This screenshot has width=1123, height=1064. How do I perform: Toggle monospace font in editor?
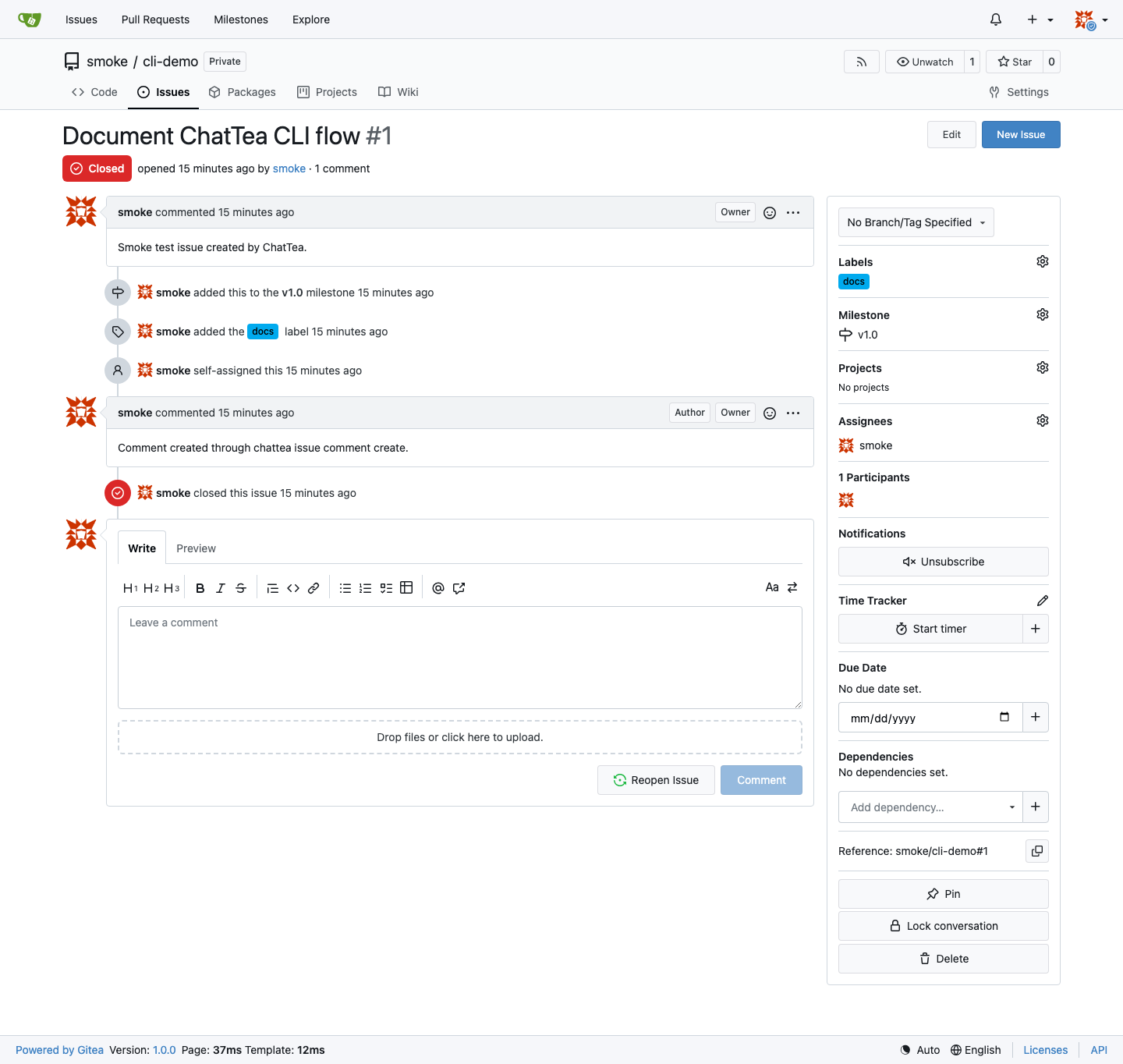772,587
